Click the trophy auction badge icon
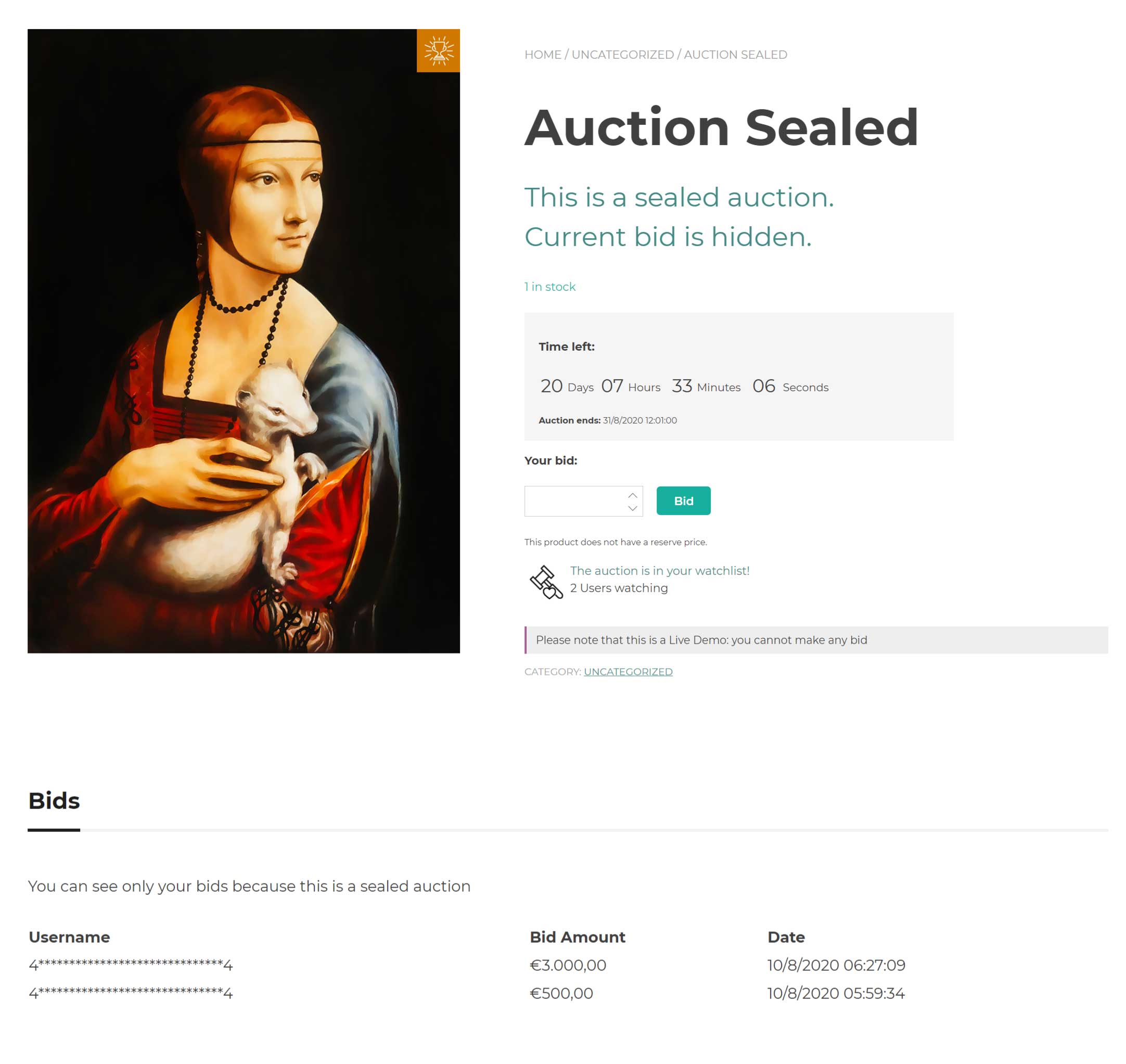The height and width of the screenshot is (1064, 1126). tap(438, 50)
